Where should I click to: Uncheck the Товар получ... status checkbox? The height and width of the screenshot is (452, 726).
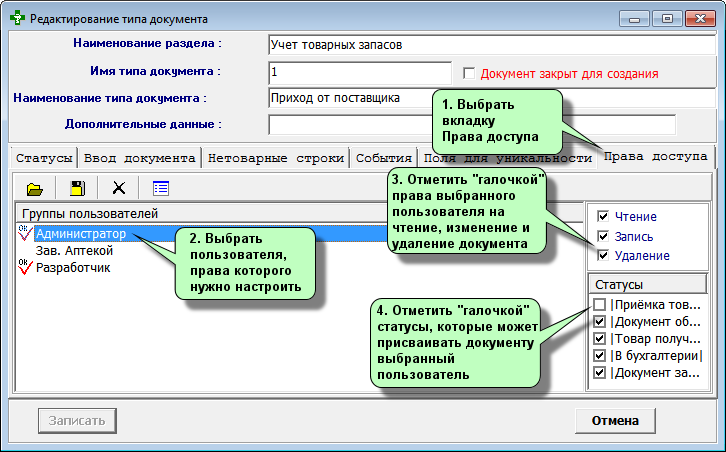point(600,339)
